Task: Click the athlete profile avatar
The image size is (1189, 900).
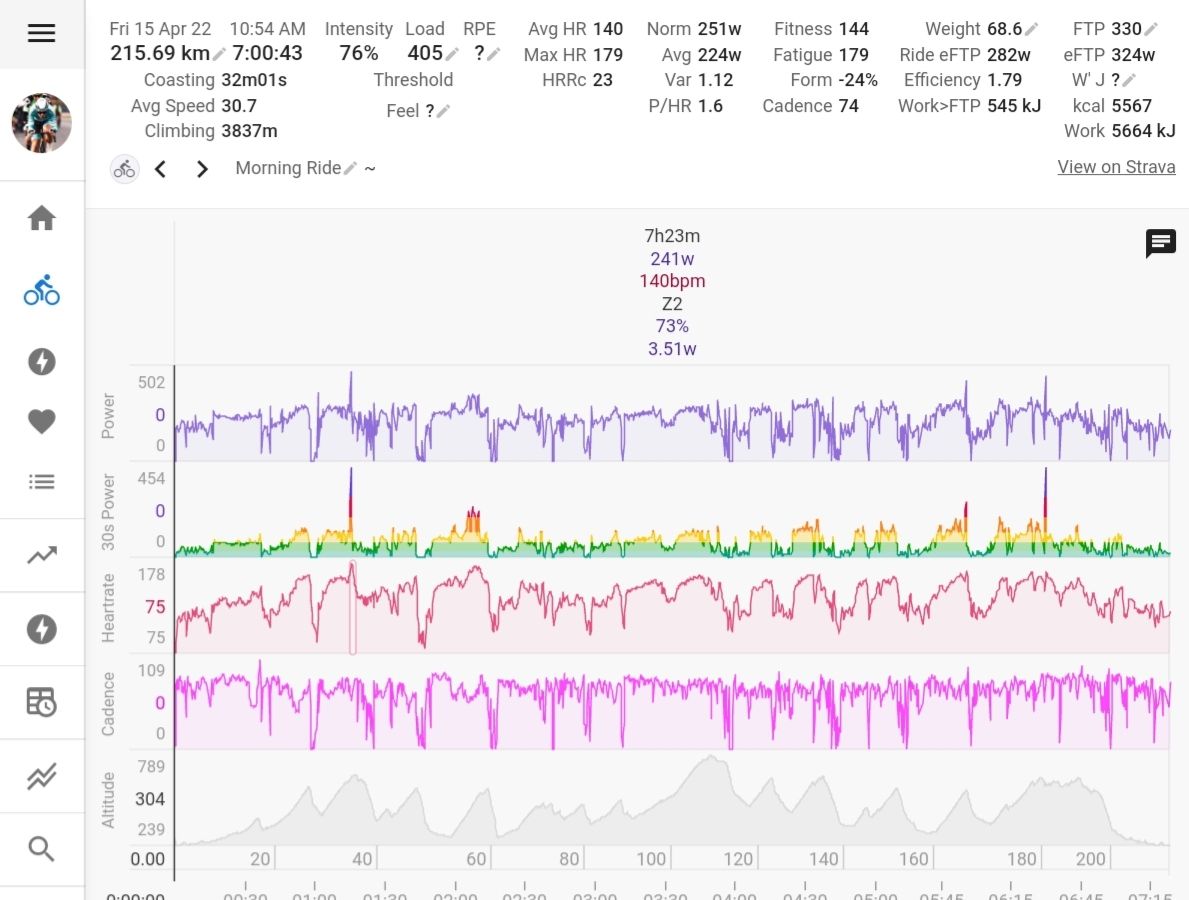Action: pos(41,123)
